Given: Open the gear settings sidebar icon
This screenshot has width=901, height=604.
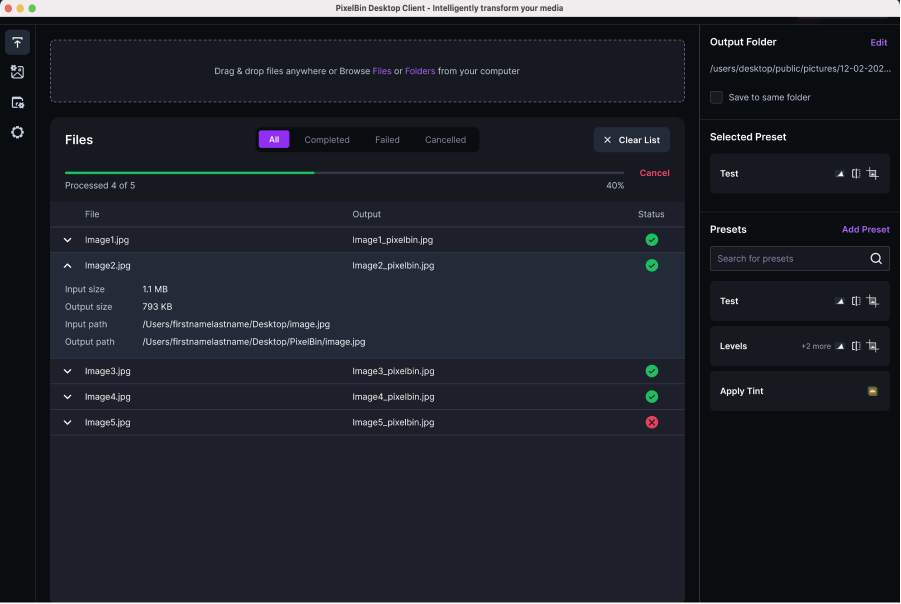Looking at the screenshot, I should click(x=17, y=132).
